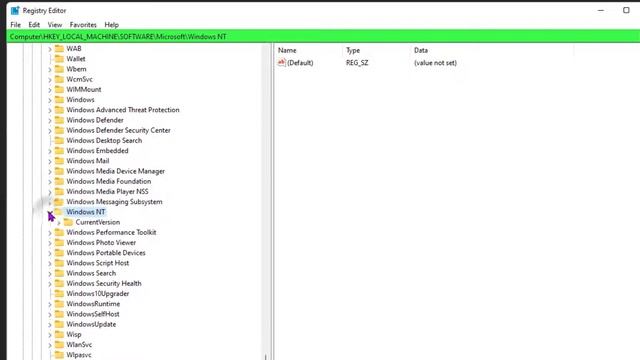Select the Wbem key label

tap(76, 69)
